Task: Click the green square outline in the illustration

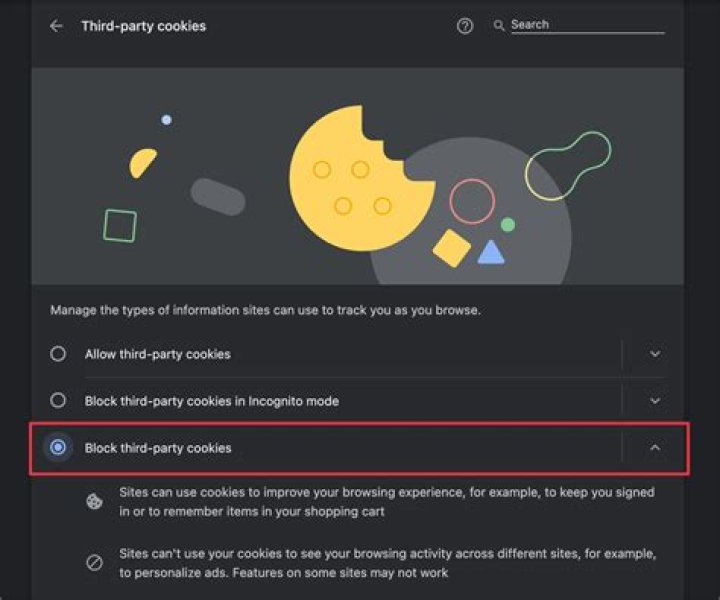Action: [120, 225]
